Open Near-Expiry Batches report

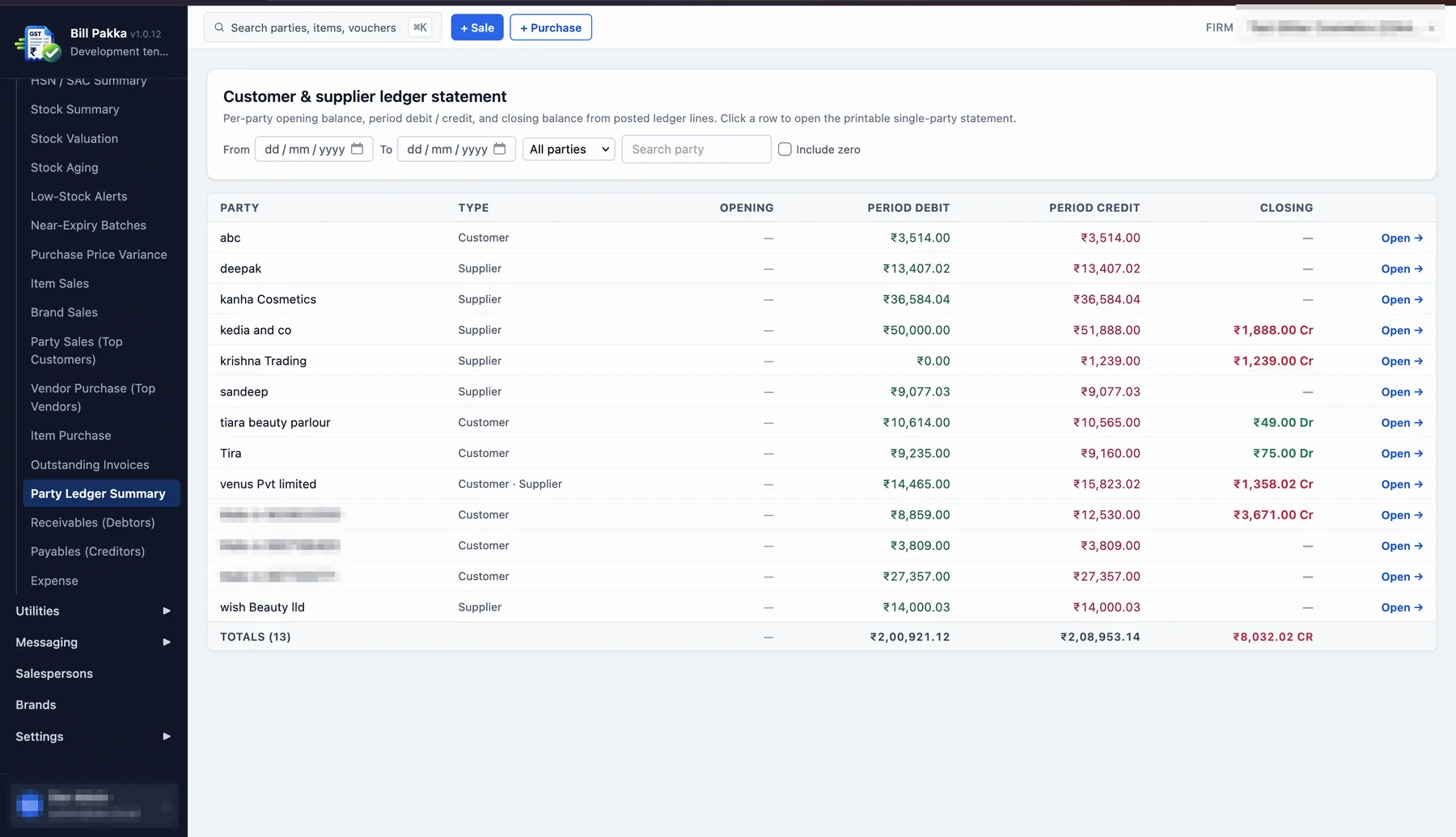point(89,226)
